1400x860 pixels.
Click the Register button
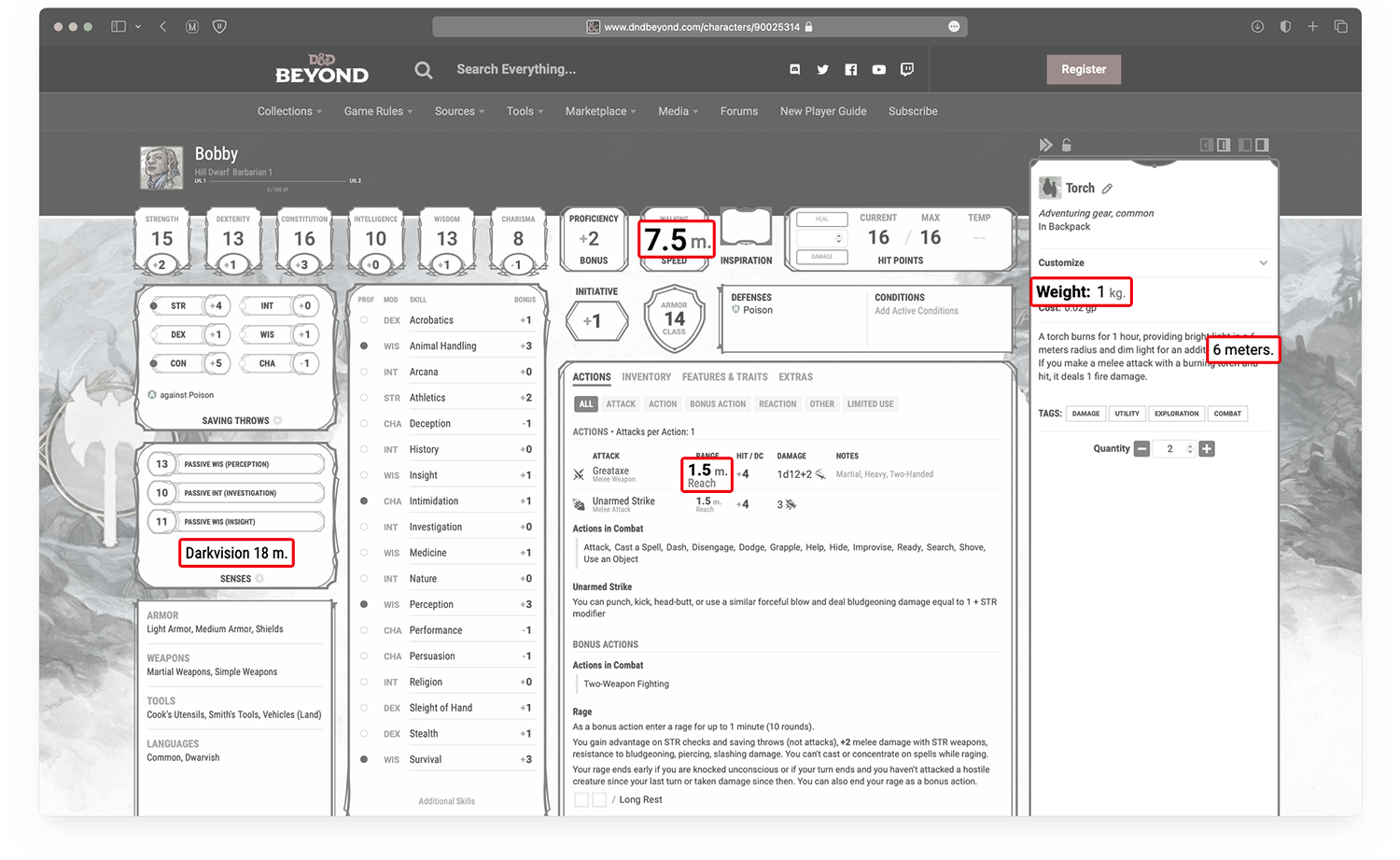(1084, 69)
